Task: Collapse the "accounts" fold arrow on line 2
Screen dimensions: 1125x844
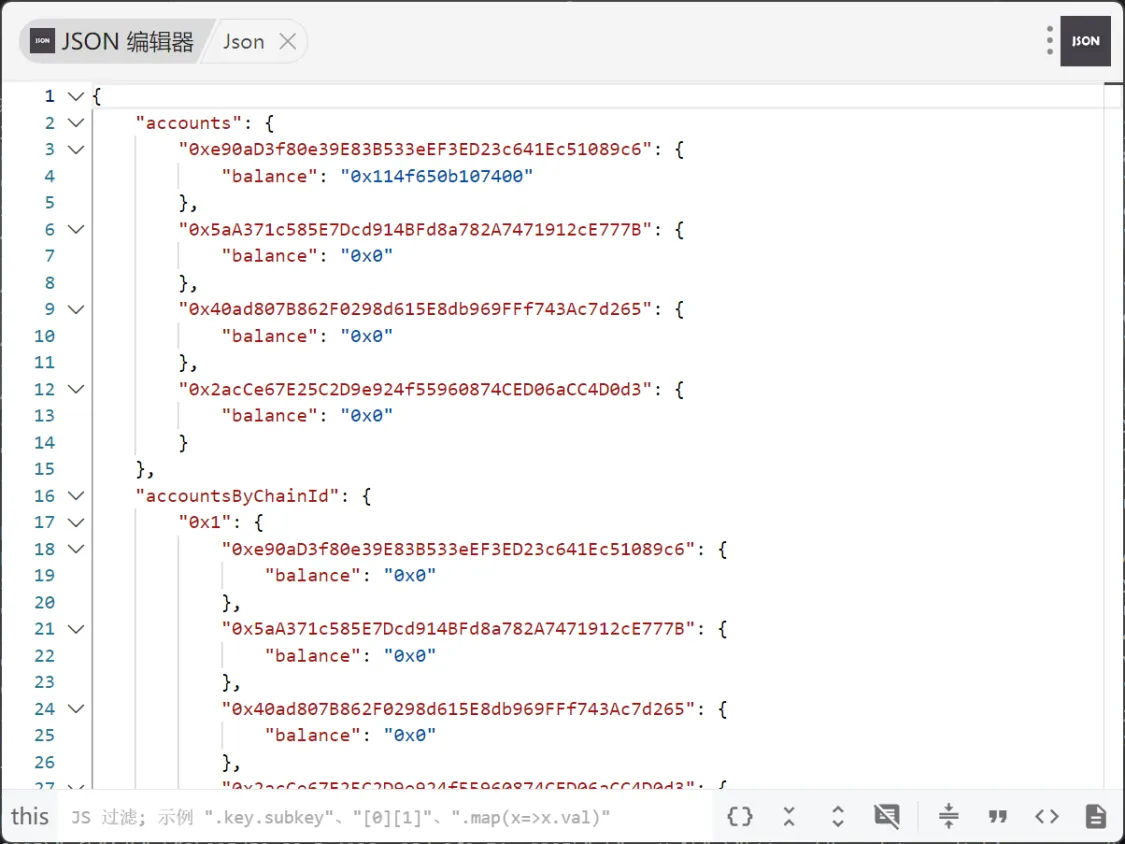Action: pyautogui.click(x=75, y=123)
